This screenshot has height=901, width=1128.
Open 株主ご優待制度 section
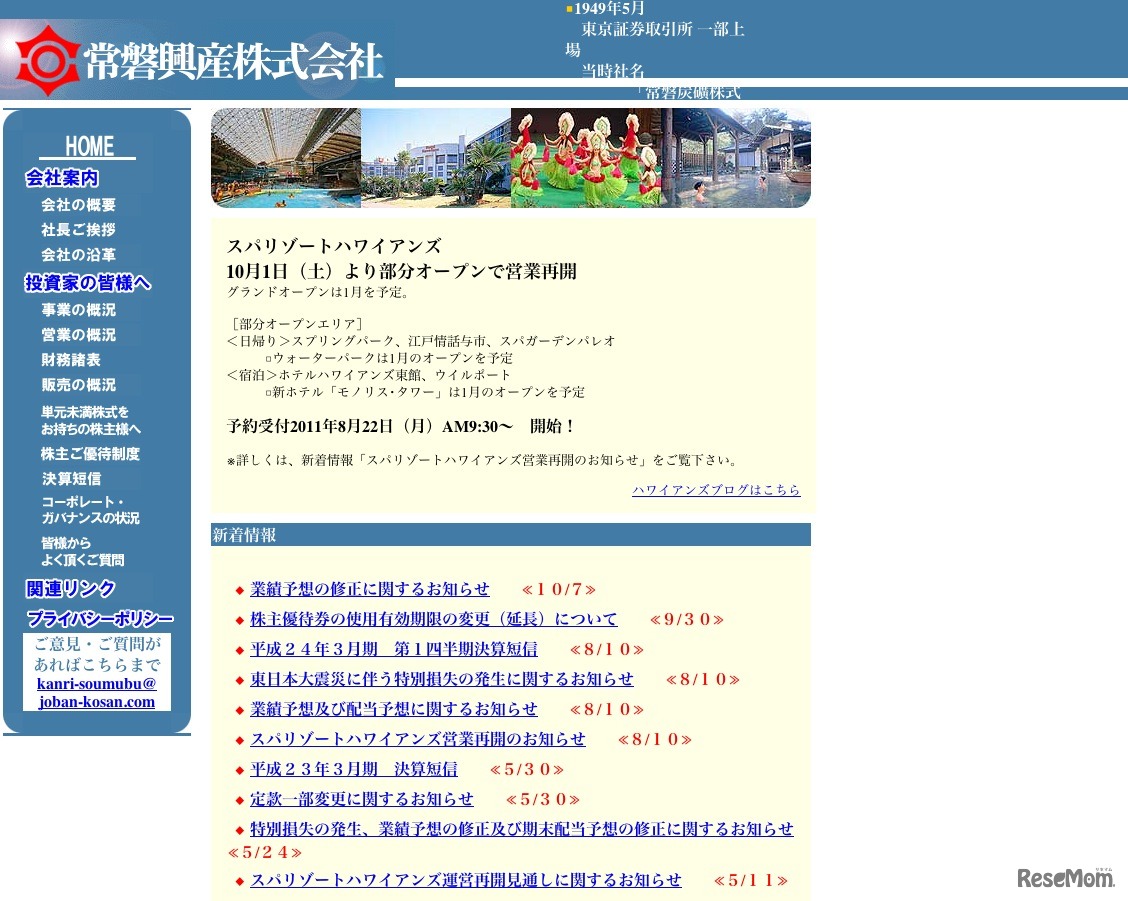(x=90, y=454)
